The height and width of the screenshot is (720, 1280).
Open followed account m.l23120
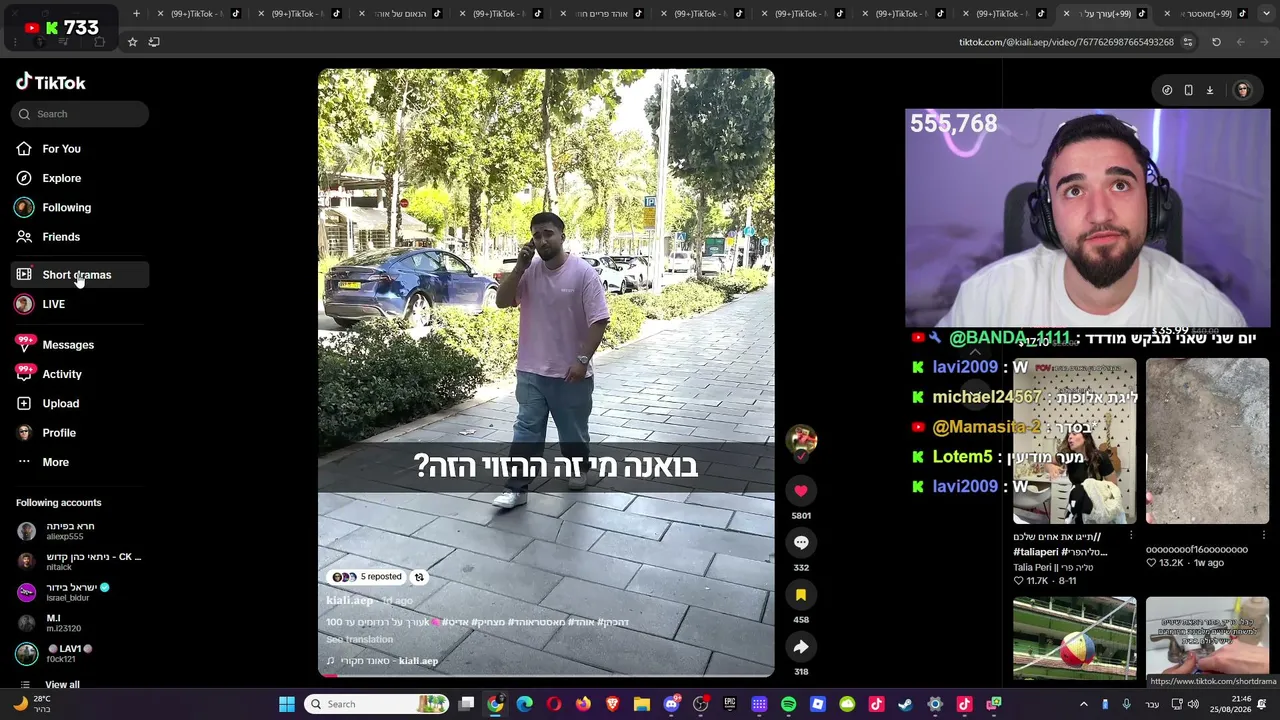coord(60,623)
